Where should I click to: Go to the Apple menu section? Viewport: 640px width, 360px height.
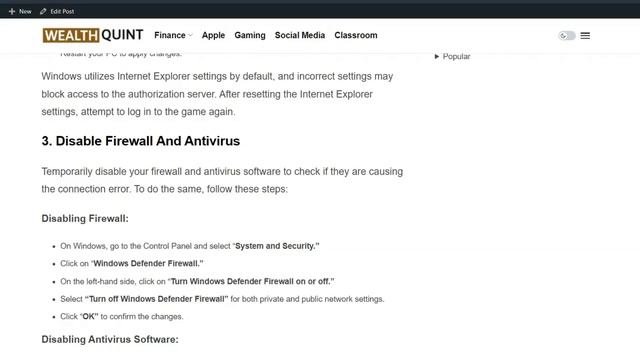213,36
